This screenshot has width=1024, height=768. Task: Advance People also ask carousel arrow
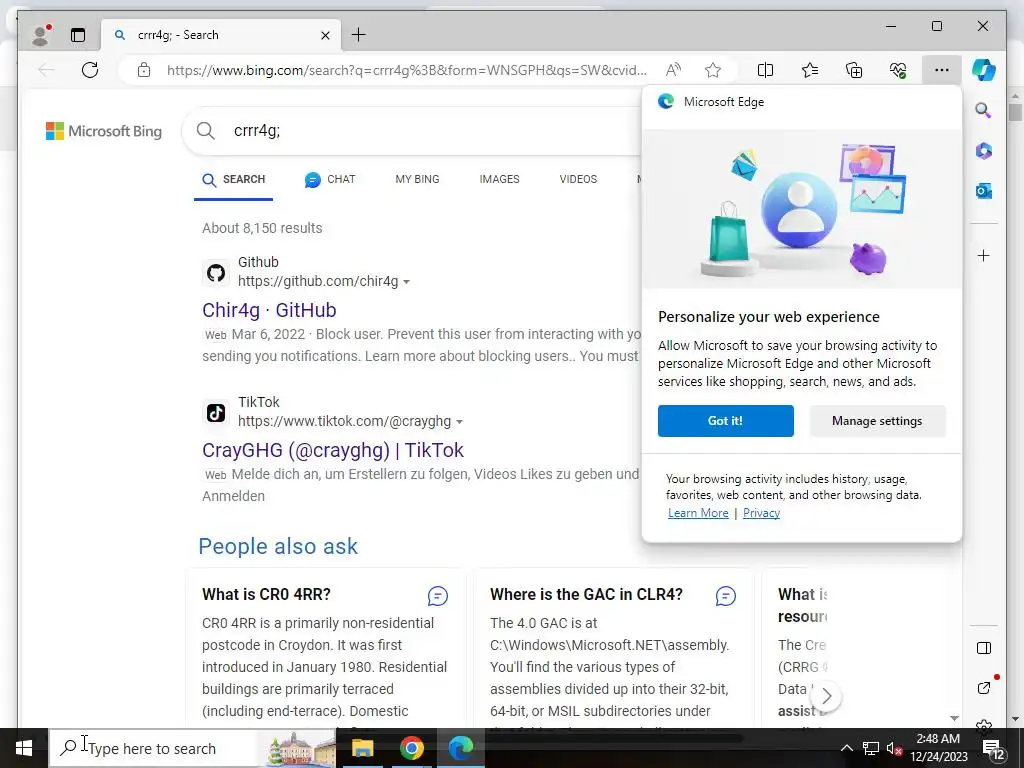pos(827,696)
